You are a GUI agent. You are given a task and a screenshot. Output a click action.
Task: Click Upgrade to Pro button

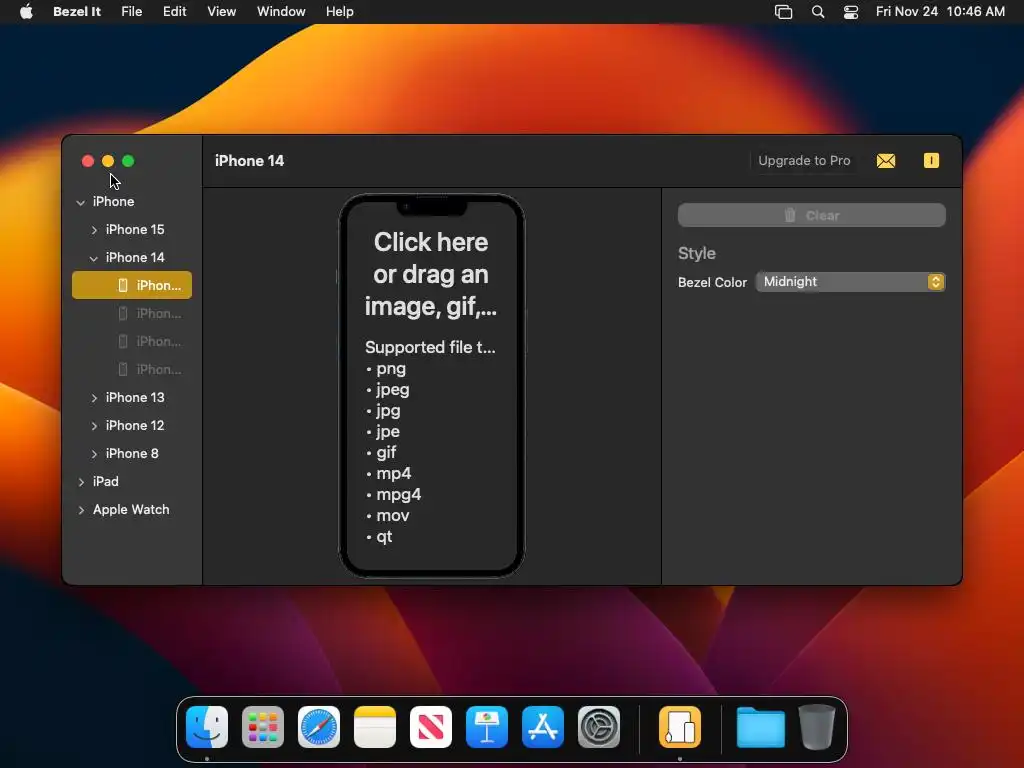click(804, 161)
